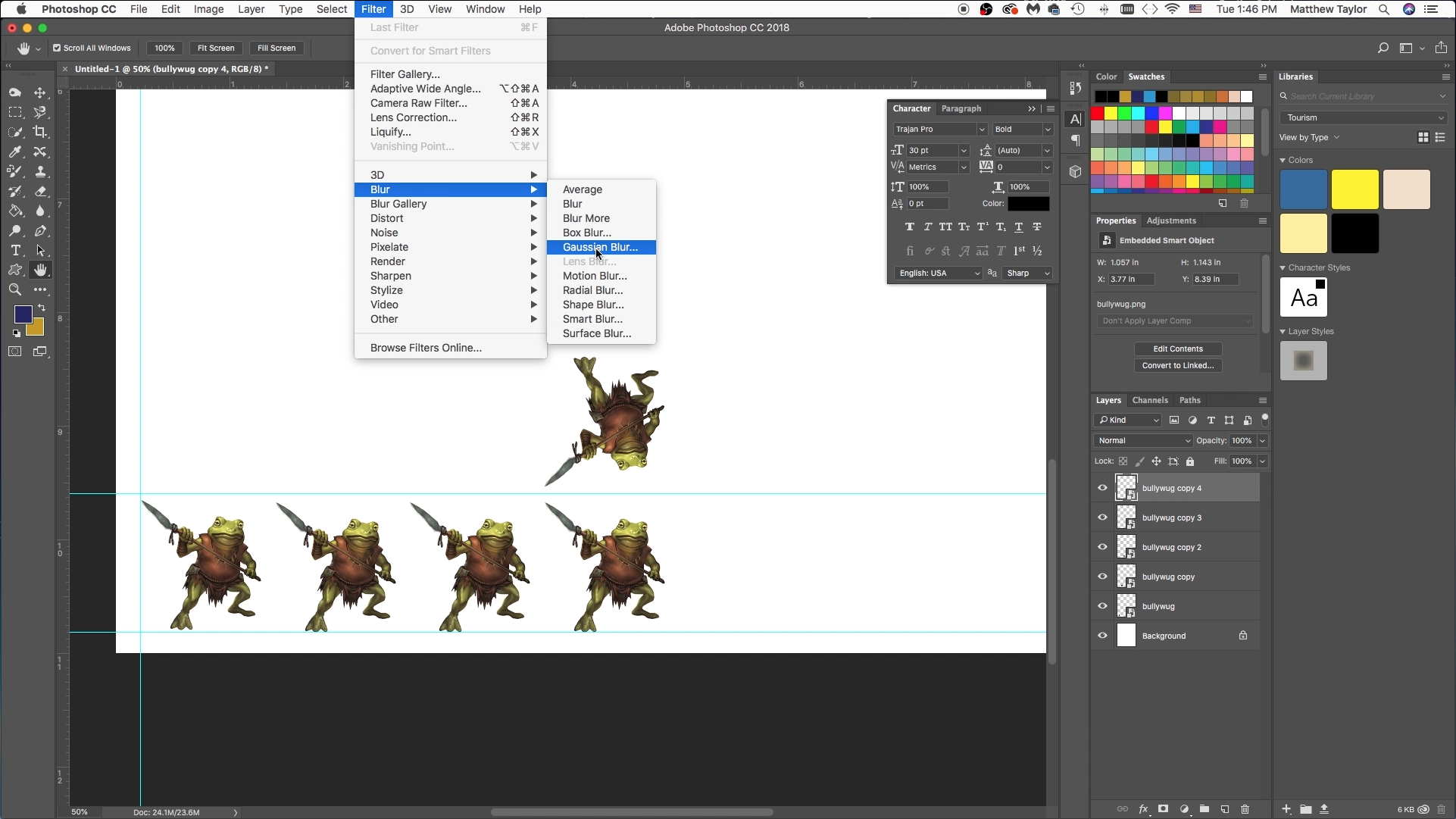The width and height of the screenshot is (1456, 819).
Task: Hide the Background layer
Action: click(1103, 636)
